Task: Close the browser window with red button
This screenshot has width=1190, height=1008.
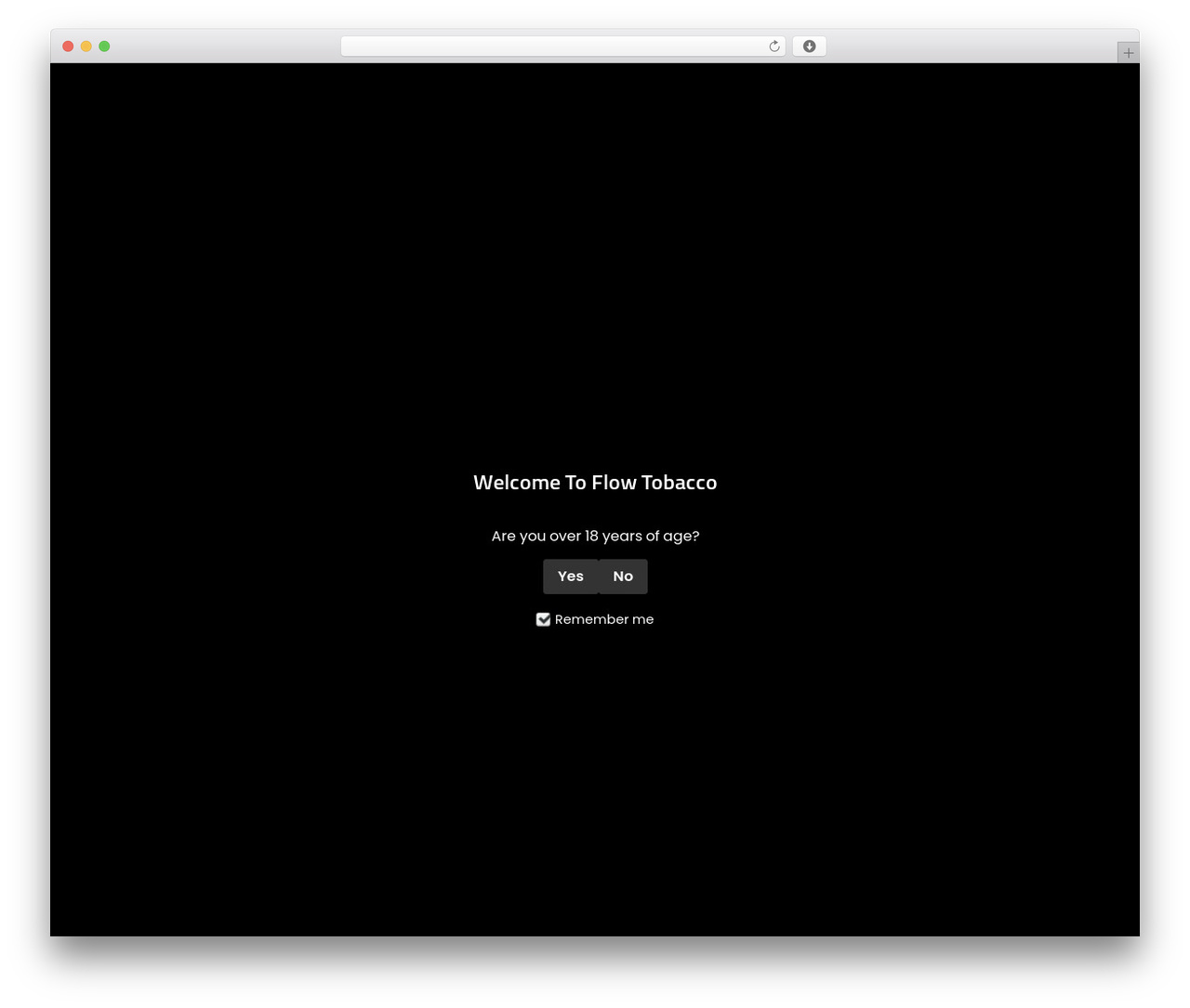Action: coord(68,46)
